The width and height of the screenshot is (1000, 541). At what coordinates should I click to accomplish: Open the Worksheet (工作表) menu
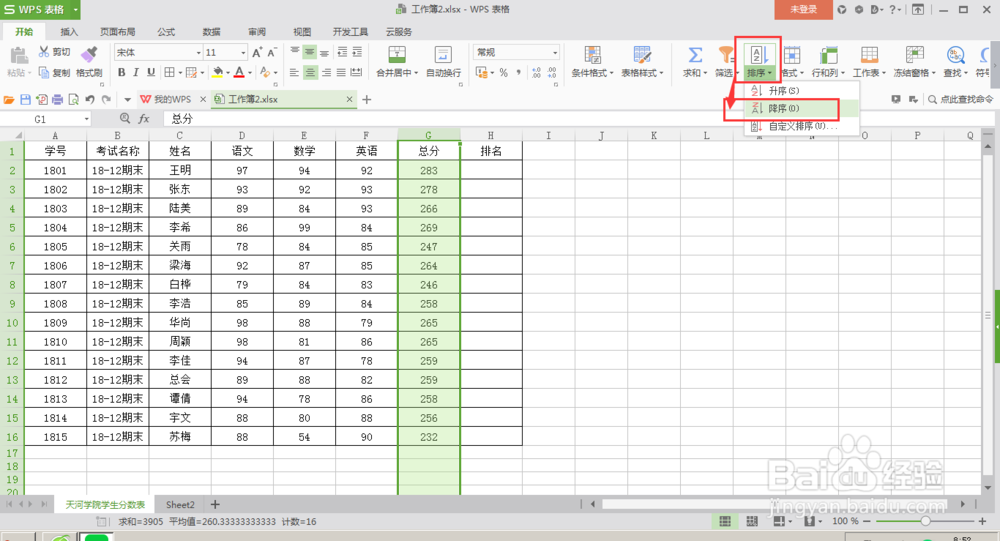click(869, 61)
